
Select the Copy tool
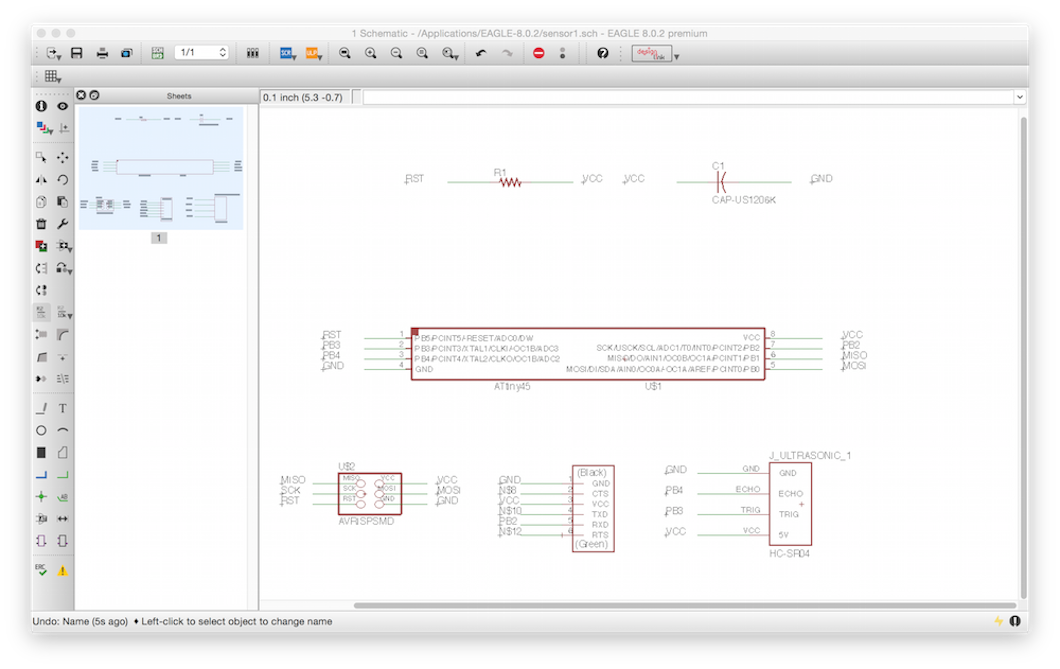[41, 202]
